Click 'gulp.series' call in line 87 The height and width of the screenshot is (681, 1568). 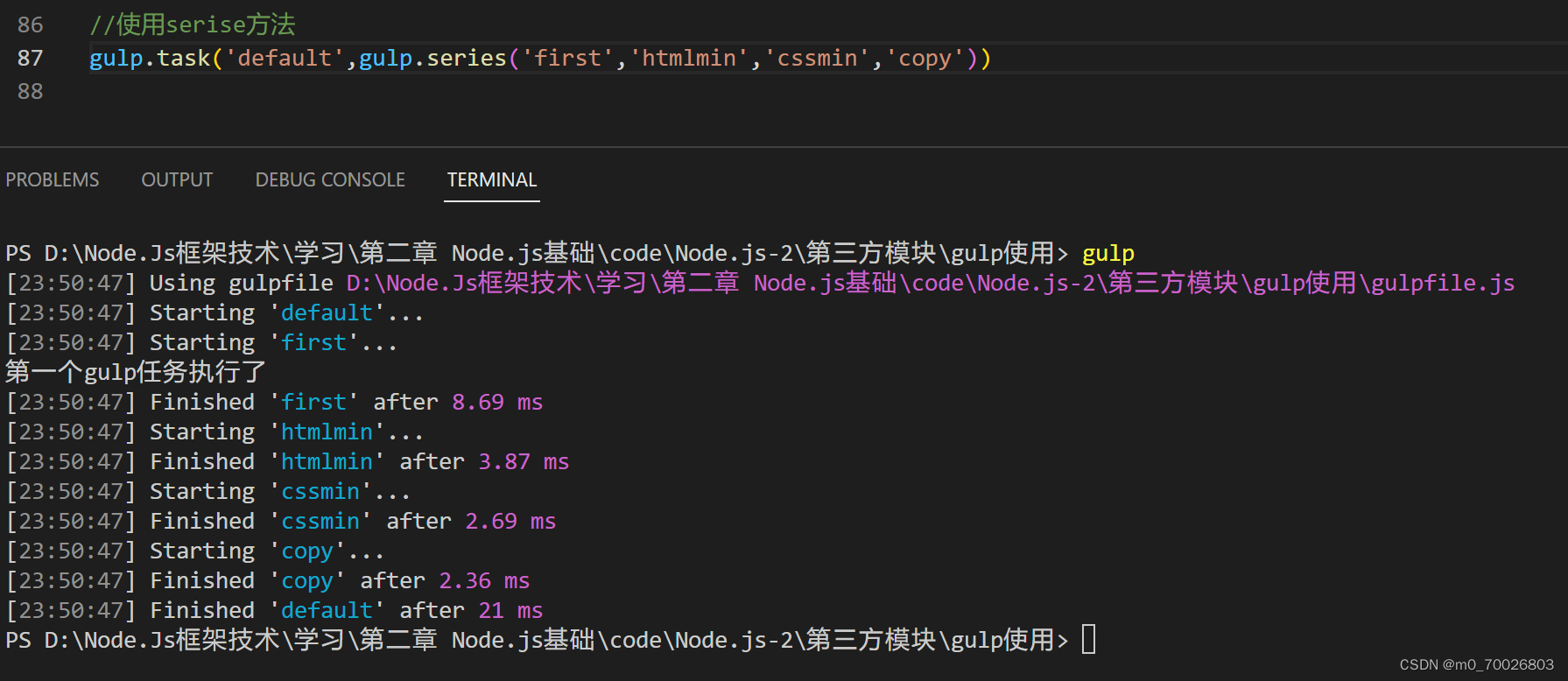tap(432, 58)
